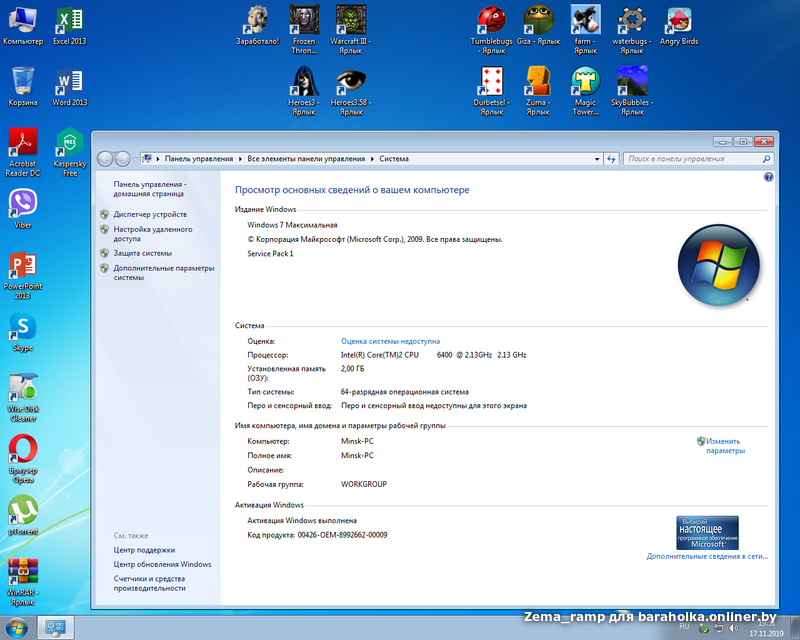The width and height of the screenshot is (800, 640).
Task: Open recent pages dropdown near back button
Action: point(135,159)
